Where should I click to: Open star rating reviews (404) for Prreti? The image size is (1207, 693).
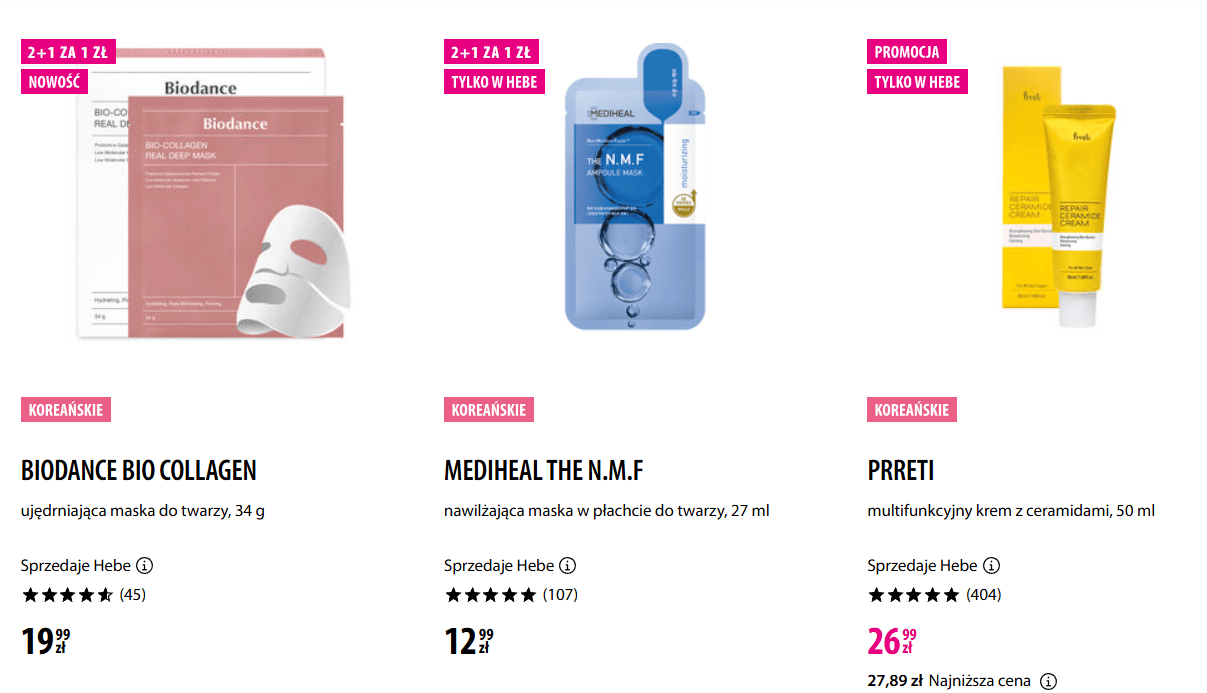[x=934, y=595]
